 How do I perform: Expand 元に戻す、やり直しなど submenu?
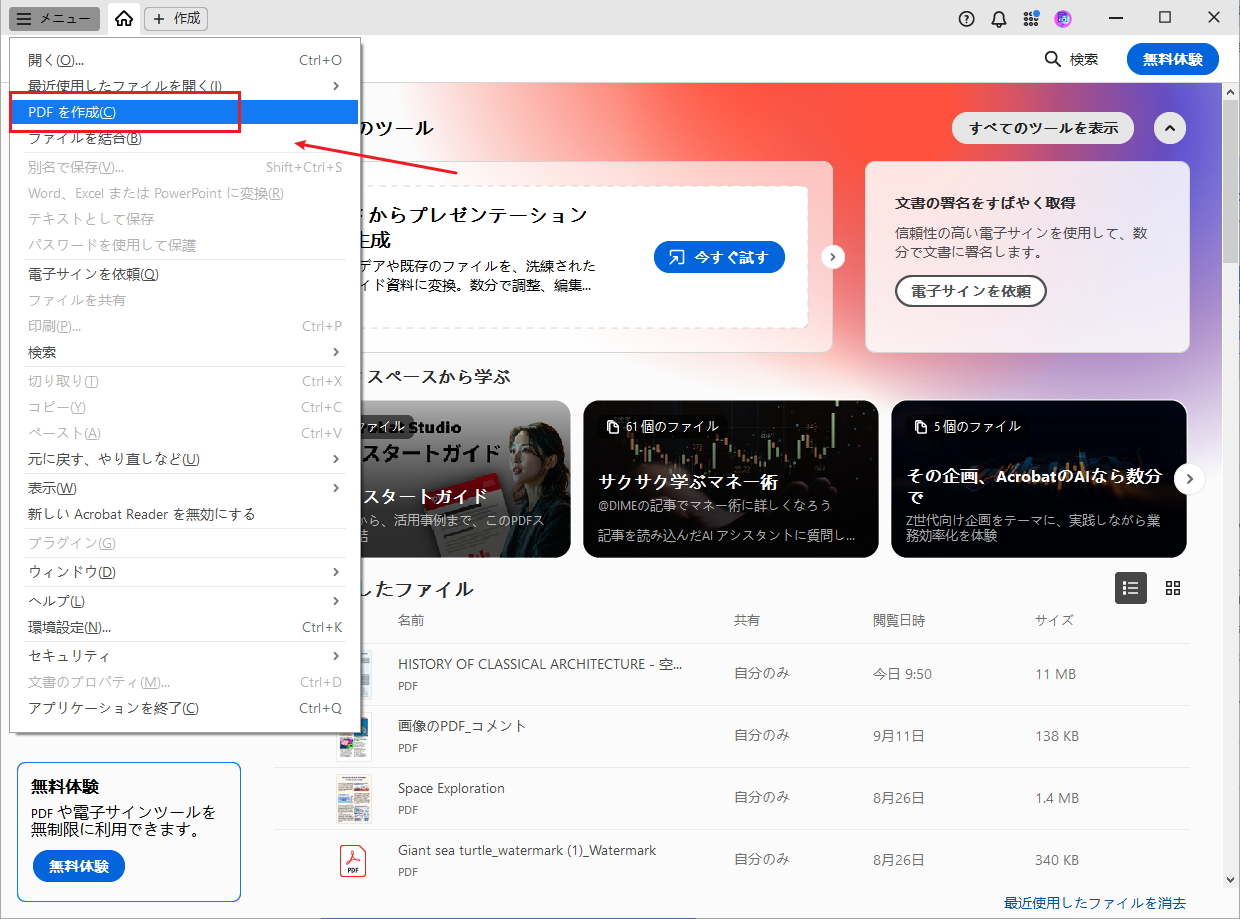click(x=185, y=459)
